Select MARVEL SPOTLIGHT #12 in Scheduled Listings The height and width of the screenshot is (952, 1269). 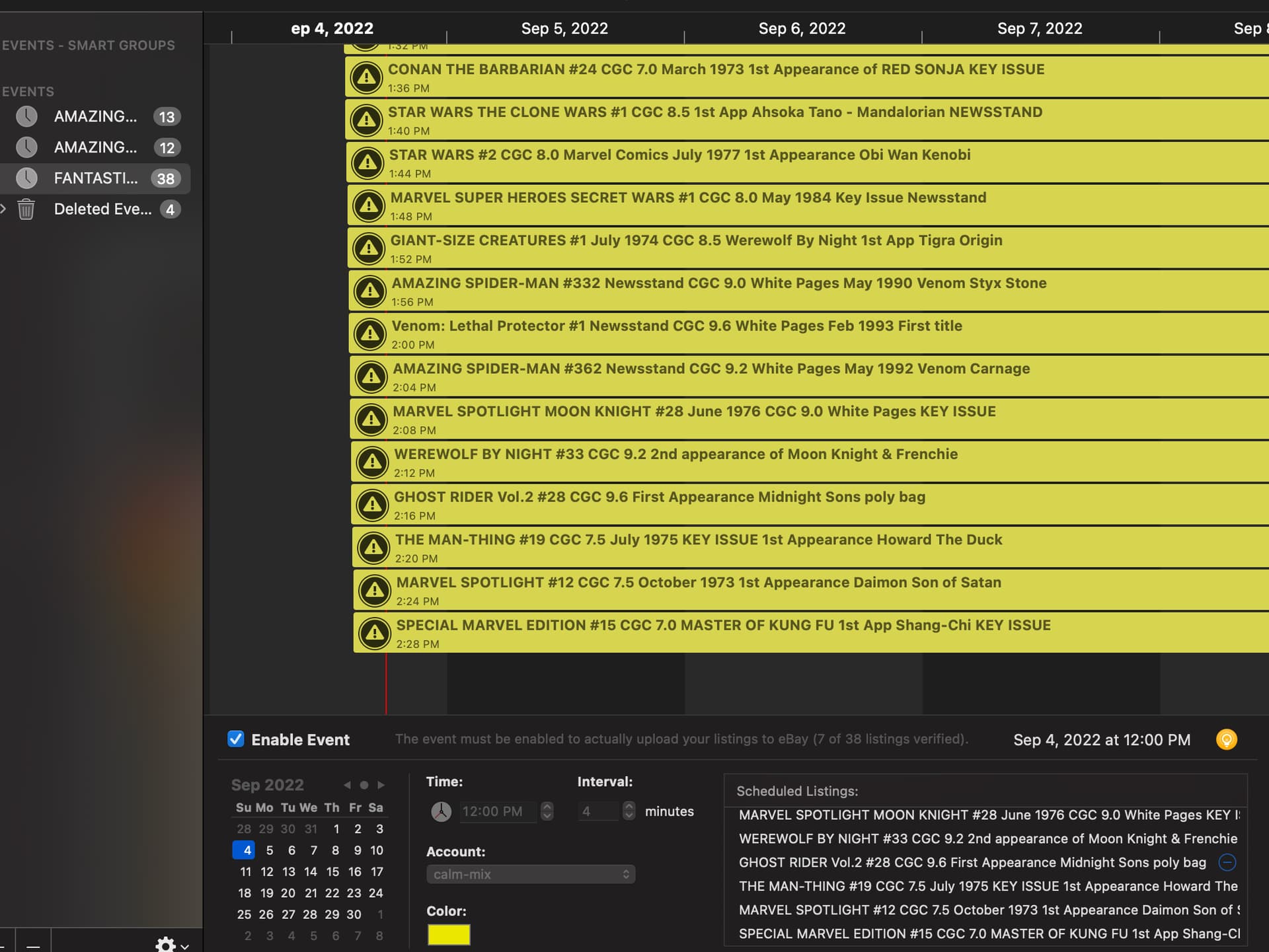pos(989,910)
